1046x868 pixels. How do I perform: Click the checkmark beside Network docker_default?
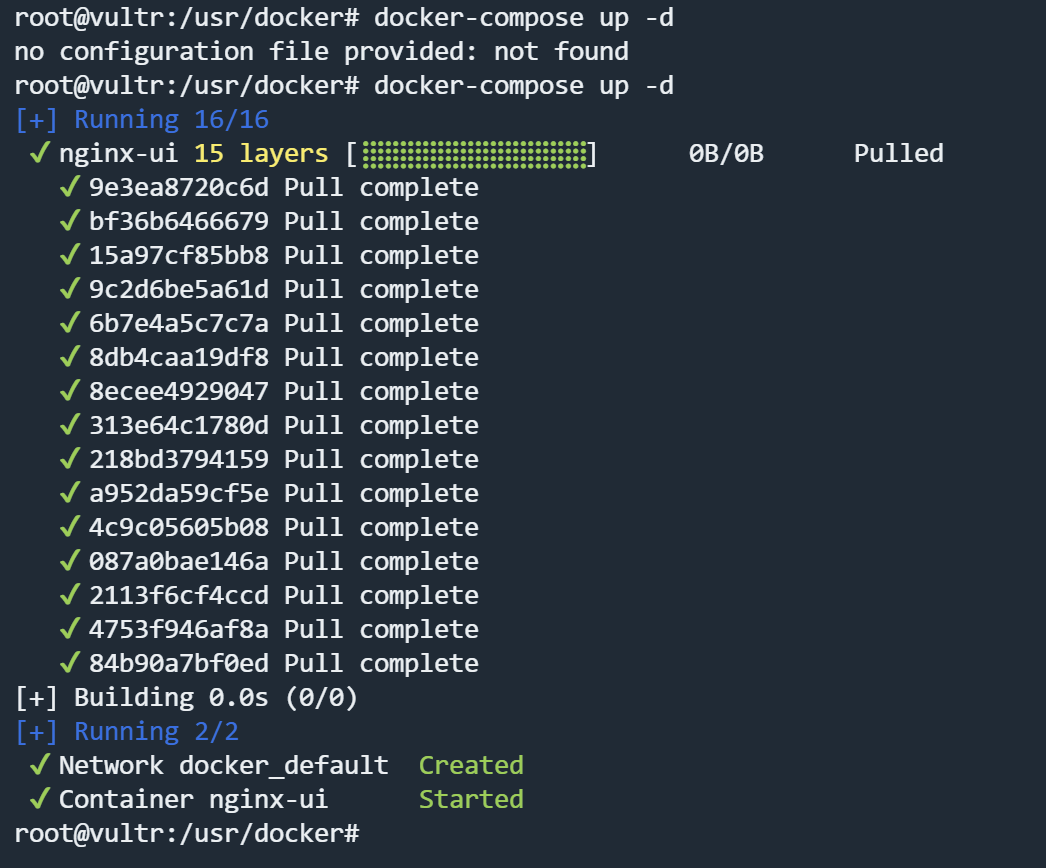point(40,766)
